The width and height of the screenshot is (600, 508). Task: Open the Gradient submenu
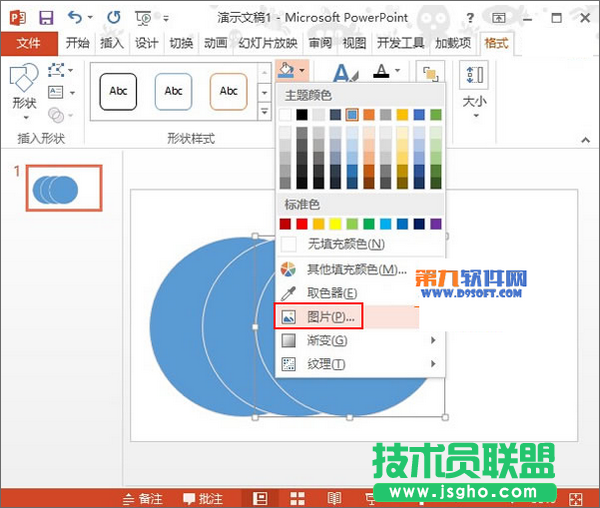[360, 340]
